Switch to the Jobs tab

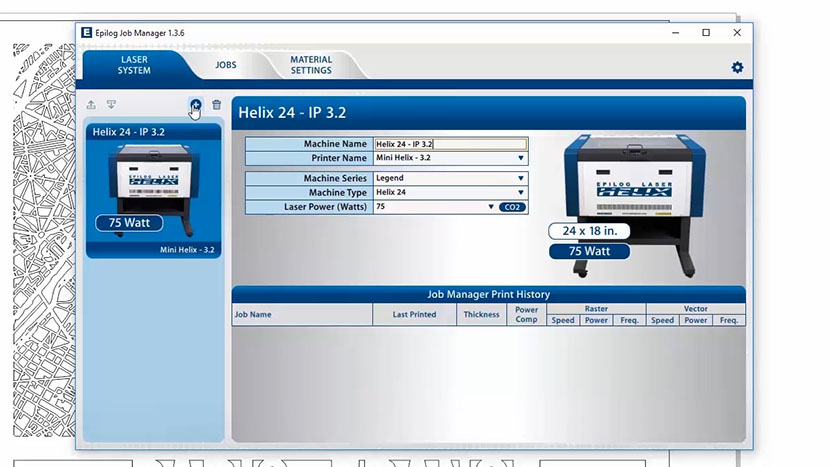(x=226, y=65)
